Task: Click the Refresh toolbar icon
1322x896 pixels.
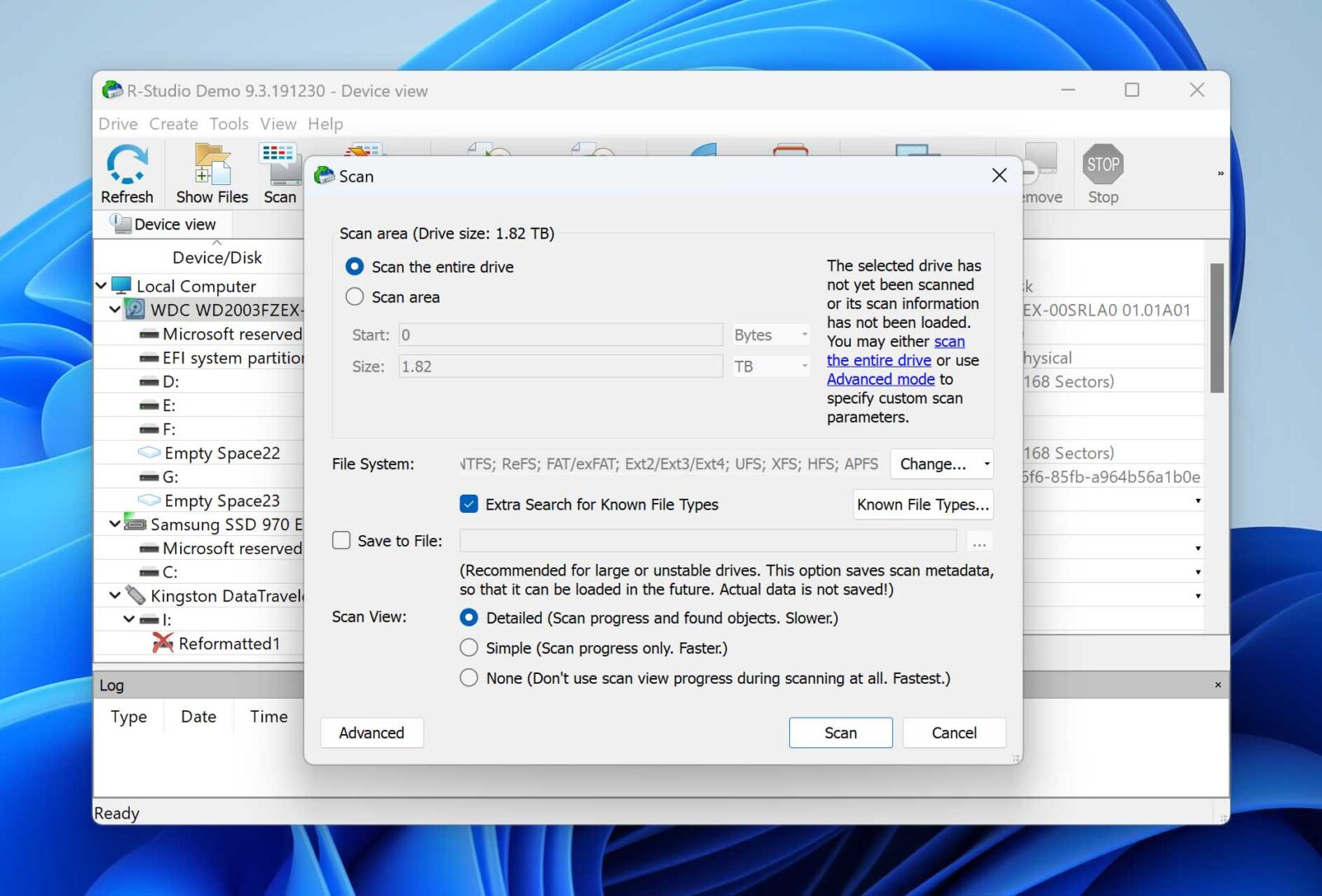Action: pos(127,171)
